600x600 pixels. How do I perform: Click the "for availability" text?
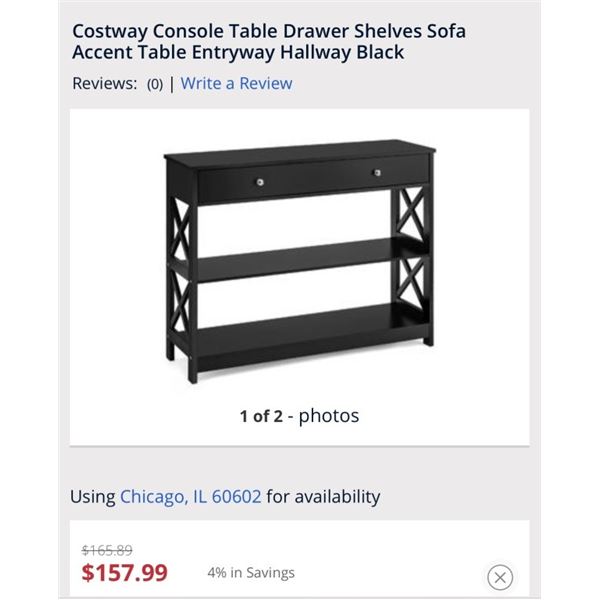pyautogui.click(x=323, y=496)
